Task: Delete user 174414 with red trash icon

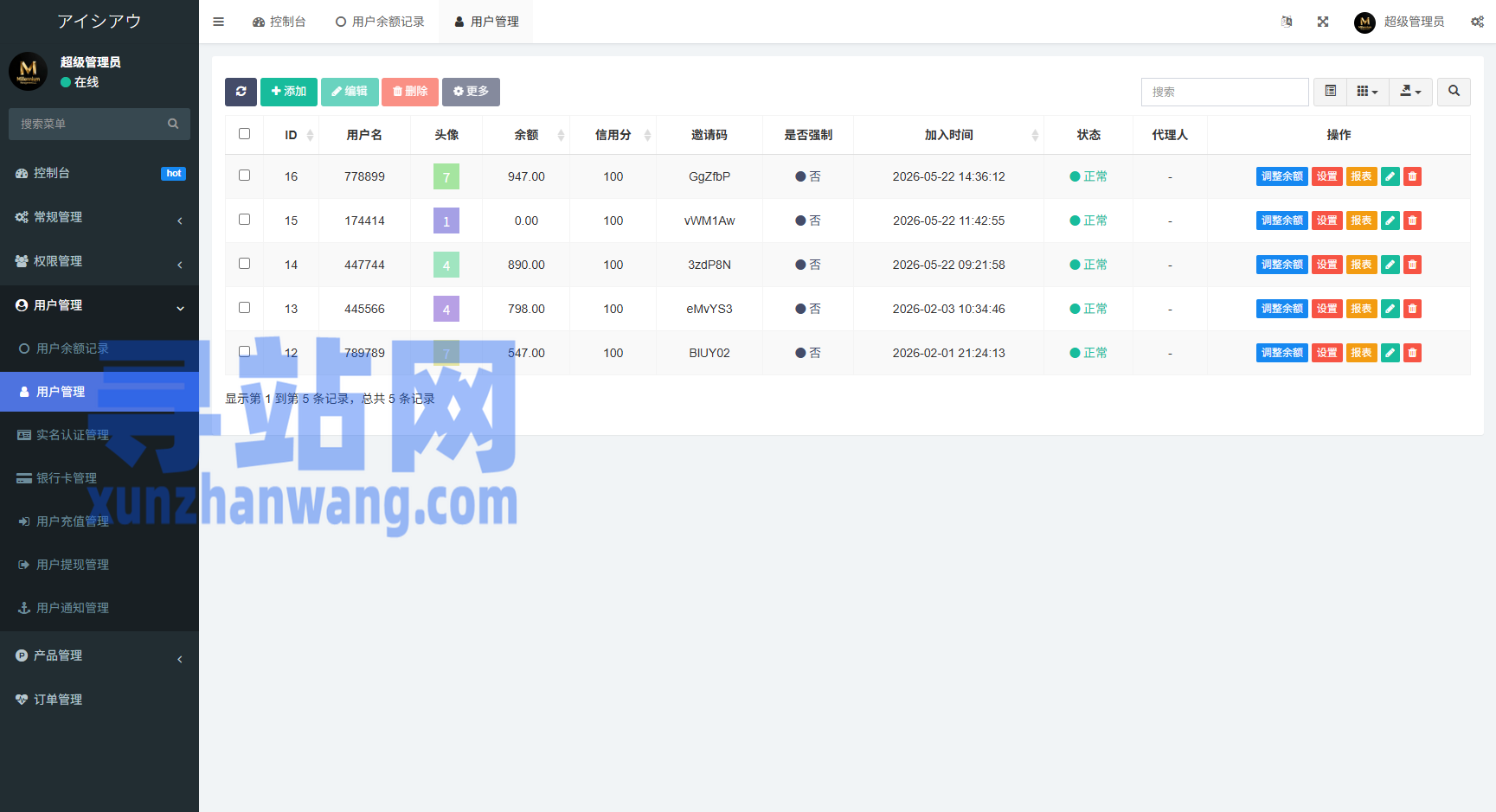Action: click(1412, 221)
